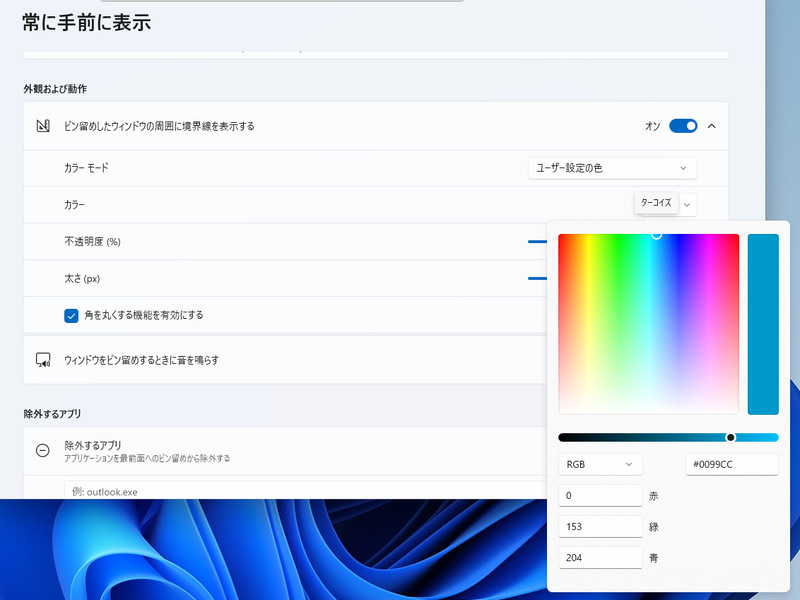
Task: Click the 不透明度 (%) label
Action: tap(92, 241)
